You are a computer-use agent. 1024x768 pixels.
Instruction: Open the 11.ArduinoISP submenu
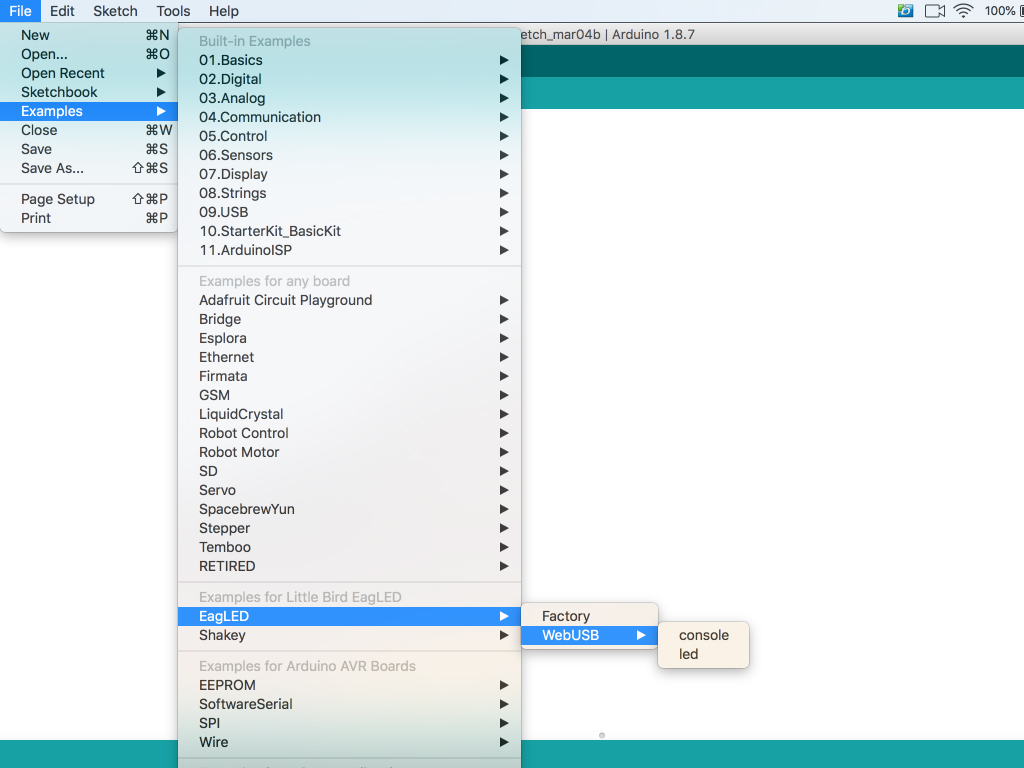349,249
